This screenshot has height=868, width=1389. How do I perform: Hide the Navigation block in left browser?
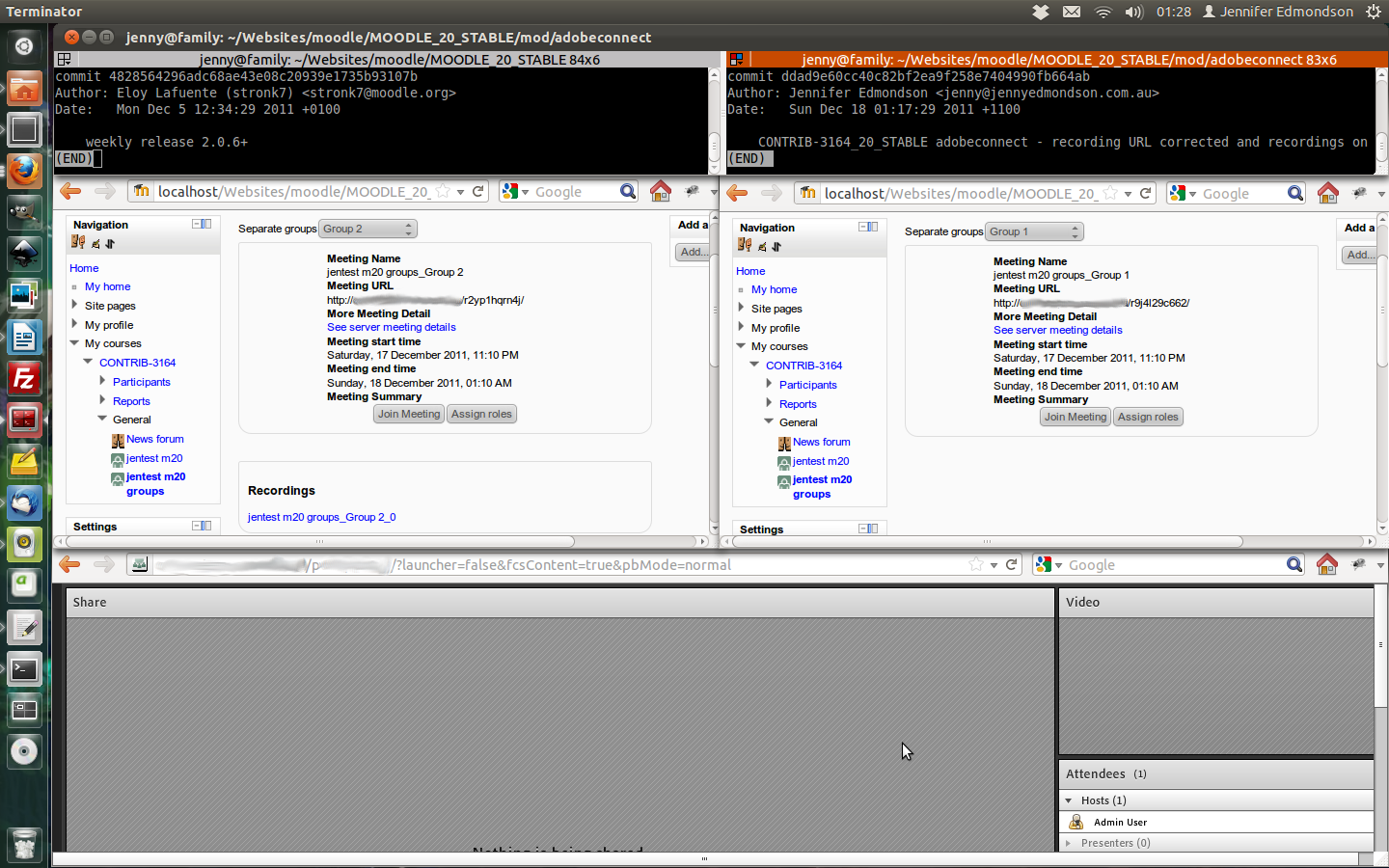coord(196,224)
